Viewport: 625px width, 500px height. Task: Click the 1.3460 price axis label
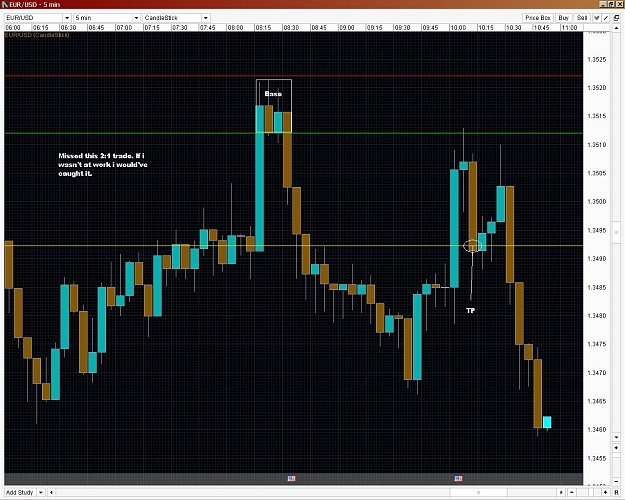pos(597,430)
